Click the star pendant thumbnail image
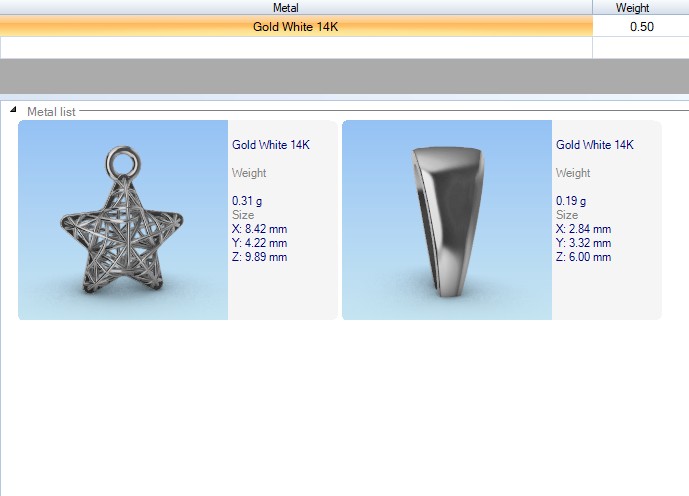Image resolution: width=689 pixels, height=496 pixels. point(123,220)
